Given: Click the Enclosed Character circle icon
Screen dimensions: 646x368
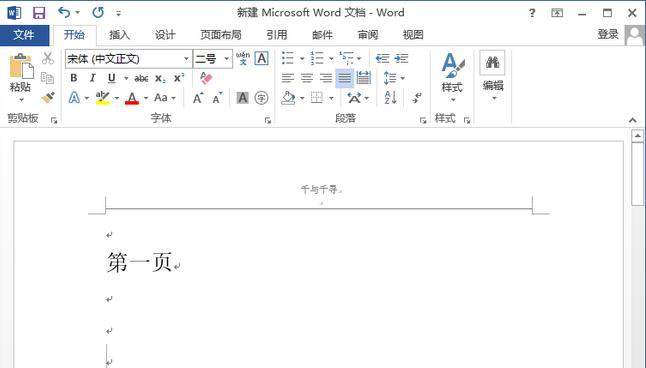Looking at the screenshot, I should point(262,98).
